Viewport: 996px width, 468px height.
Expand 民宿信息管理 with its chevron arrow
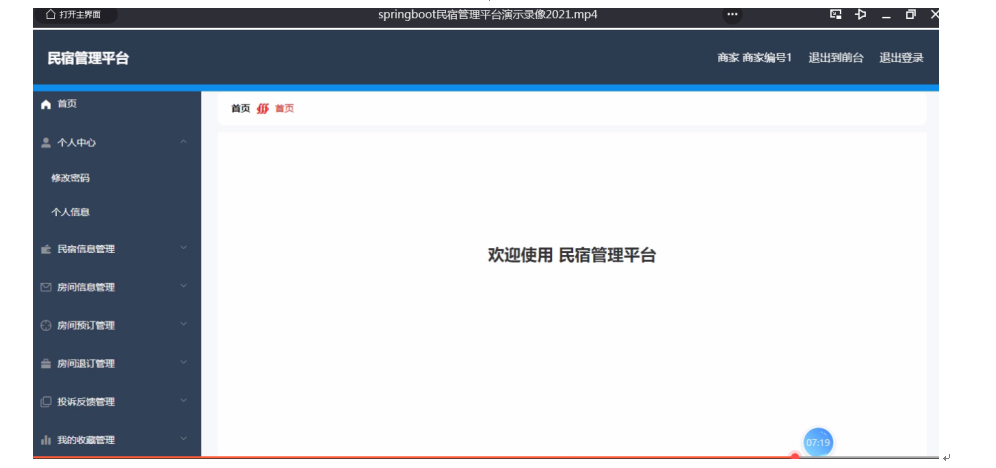click(184, 248)
